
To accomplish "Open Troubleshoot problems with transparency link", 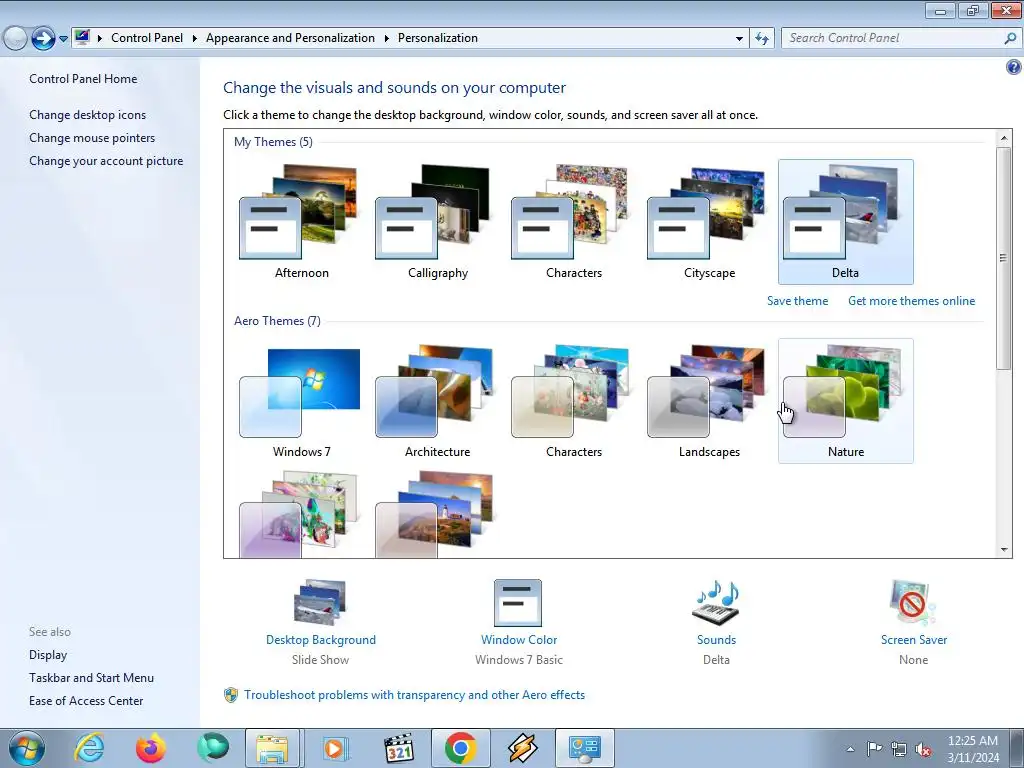I will pyautogui.click(x=414, y=695).
